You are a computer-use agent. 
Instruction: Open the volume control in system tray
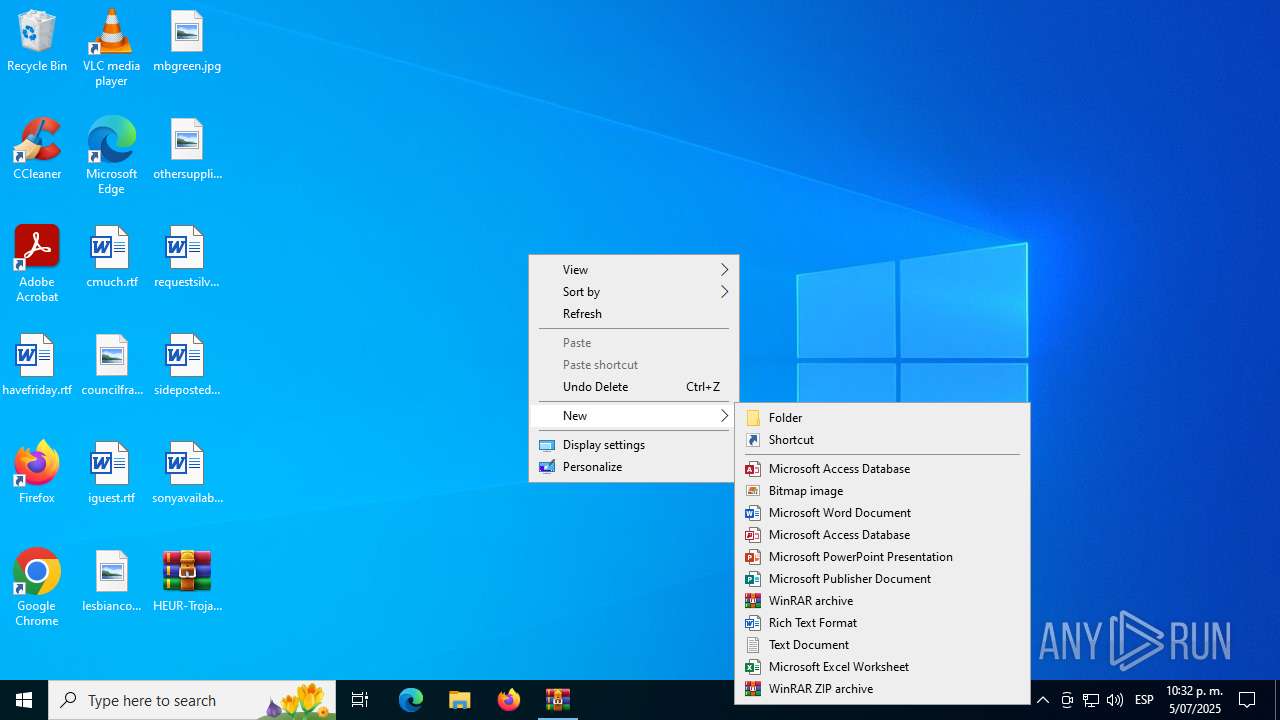click(1115, 700)
